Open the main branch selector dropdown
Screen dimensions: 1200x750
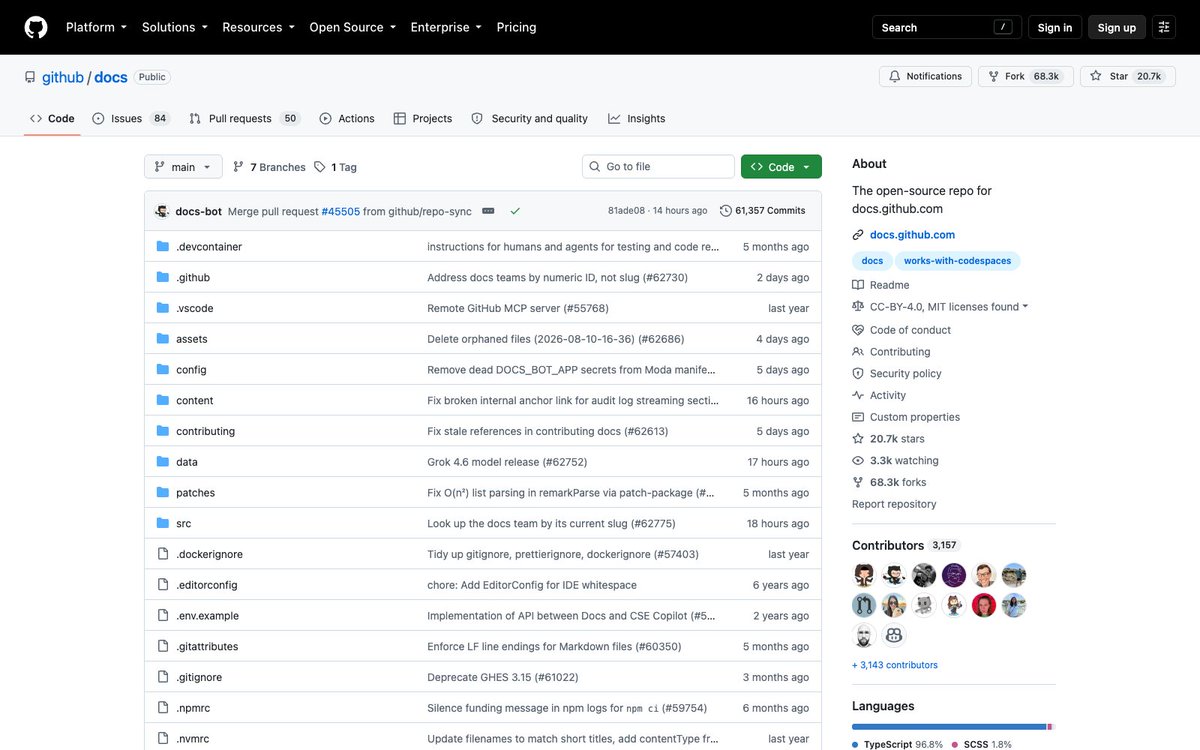183,167
